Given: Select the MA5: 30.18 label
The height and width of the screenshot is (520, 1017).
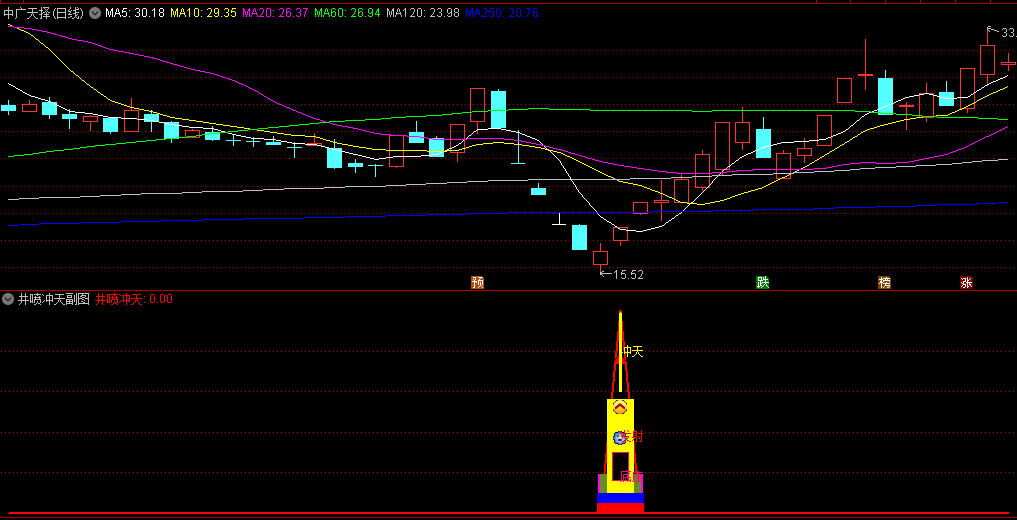Looking at the screenshot, I should pos(134,13).
